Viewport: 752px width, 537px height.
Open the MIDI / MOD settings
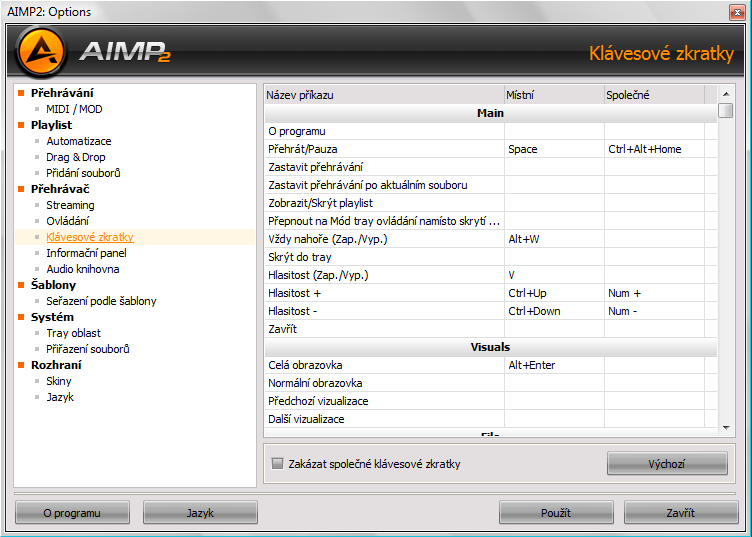(x=74, y=109)
